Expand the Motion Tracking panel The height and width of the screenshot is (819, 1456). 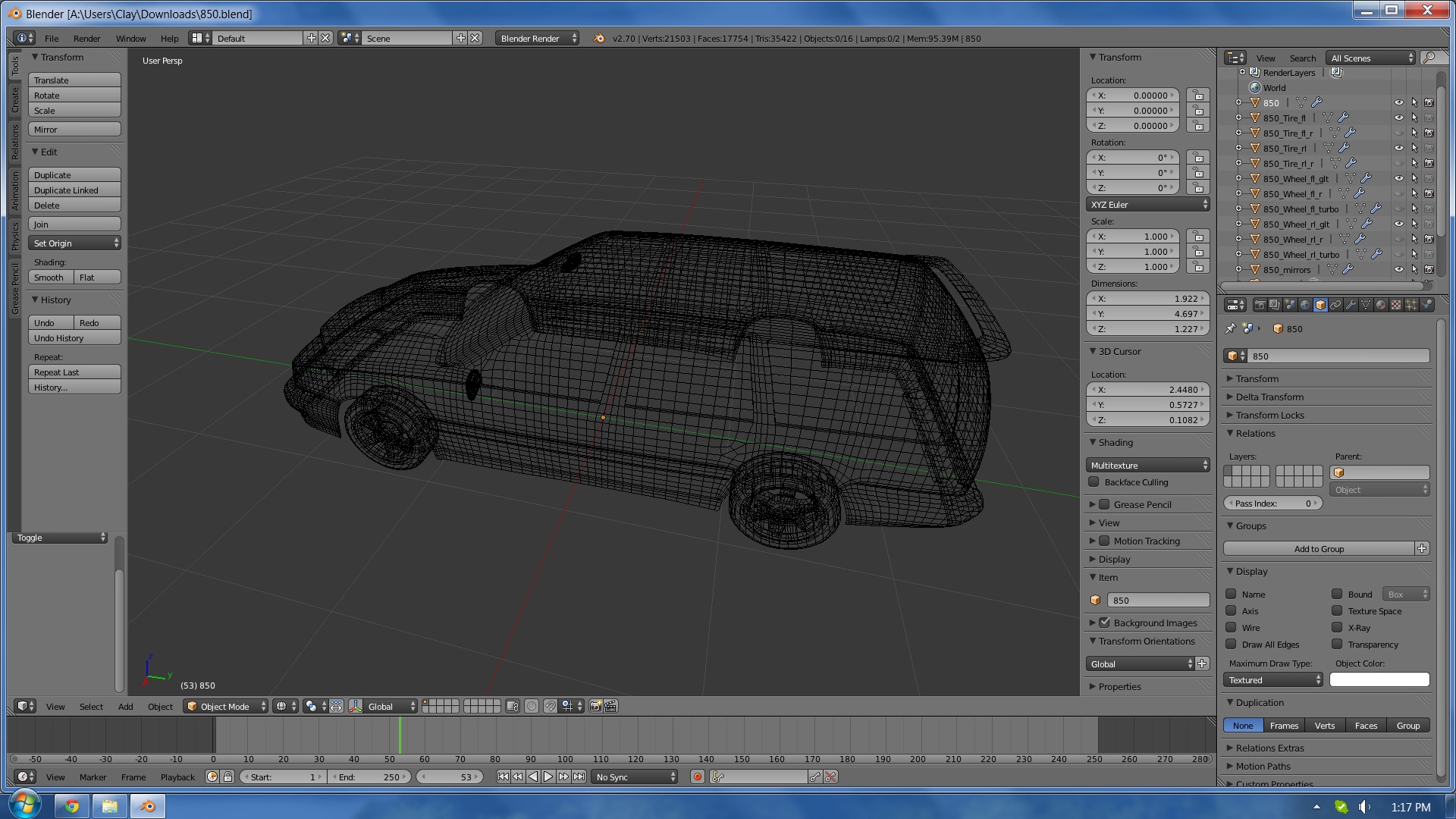click(1147, 541)
